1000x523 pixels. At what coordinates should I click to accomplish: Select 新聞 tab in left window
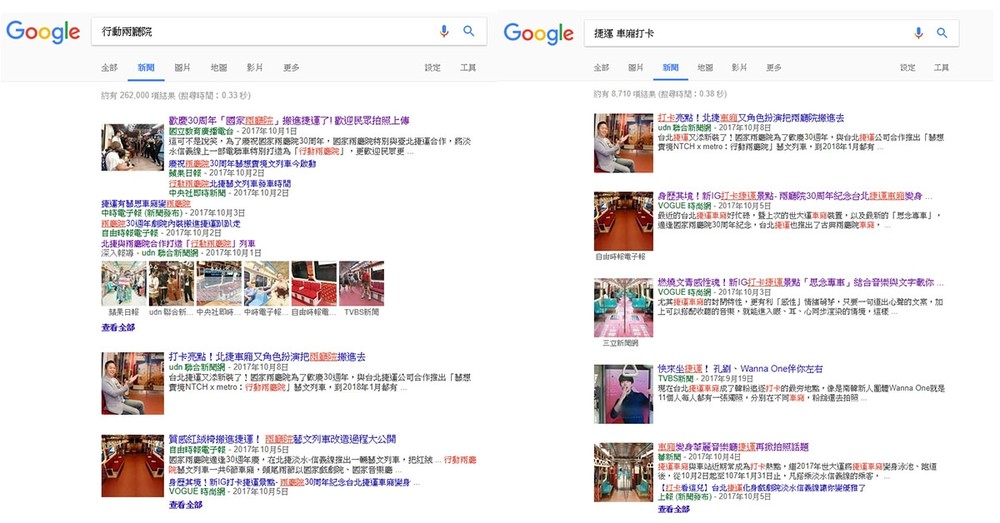click(146, 68)
